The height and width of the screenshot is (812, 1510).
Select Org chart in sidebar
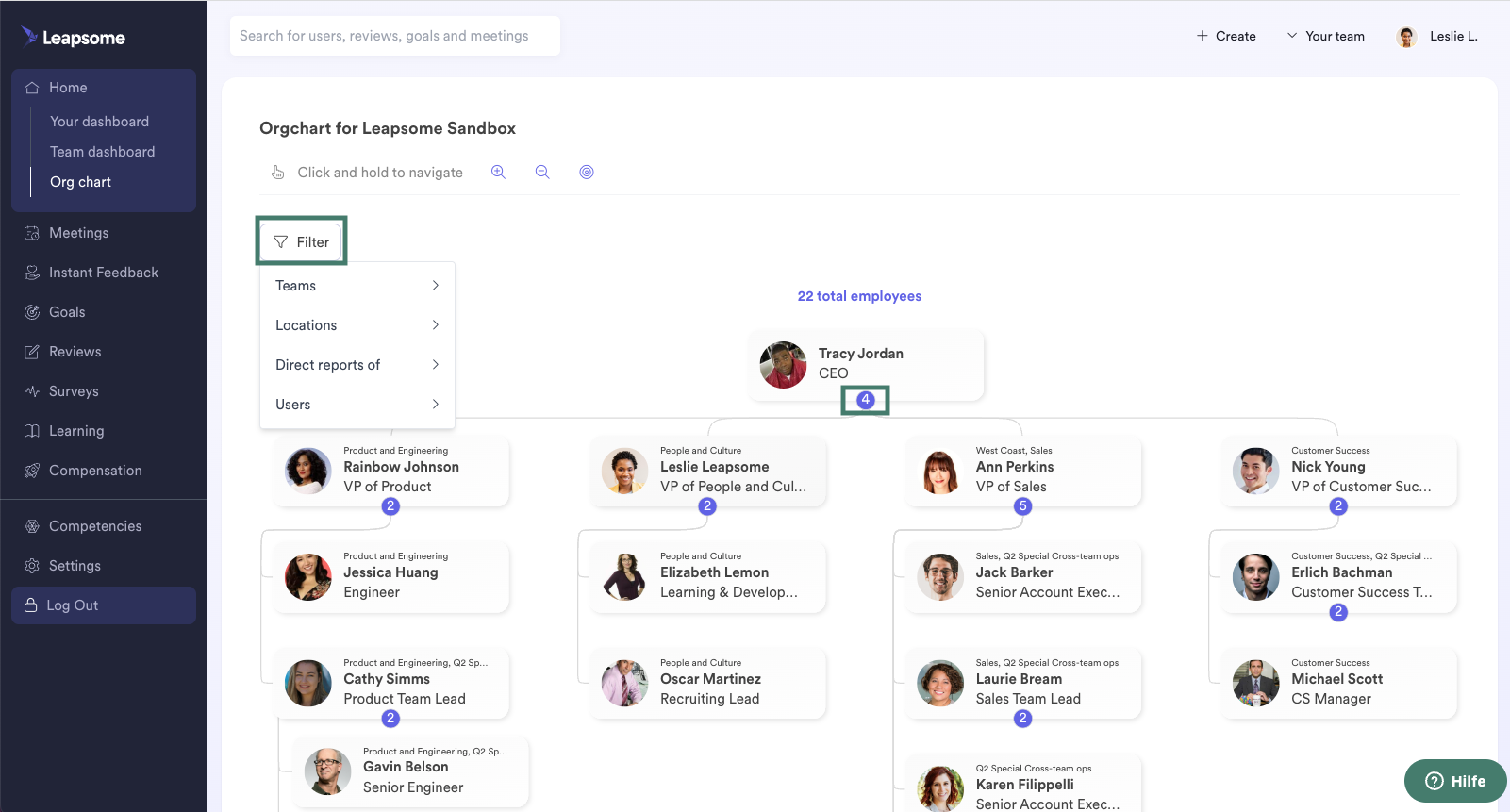coord(81,182)
